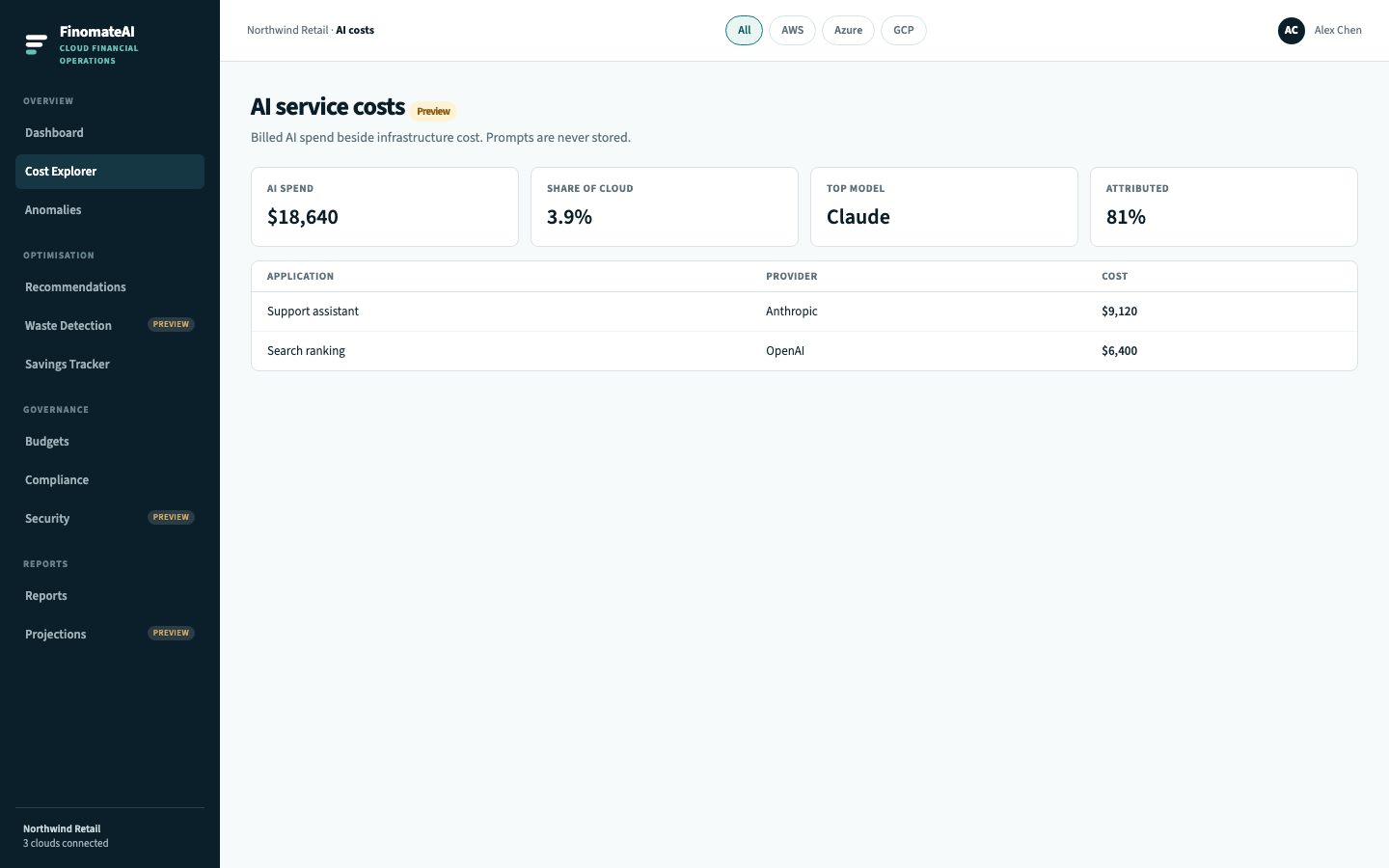Click the 3 clouds connected status
Viewport: 1389px width, 868px height.
[66, 844]
